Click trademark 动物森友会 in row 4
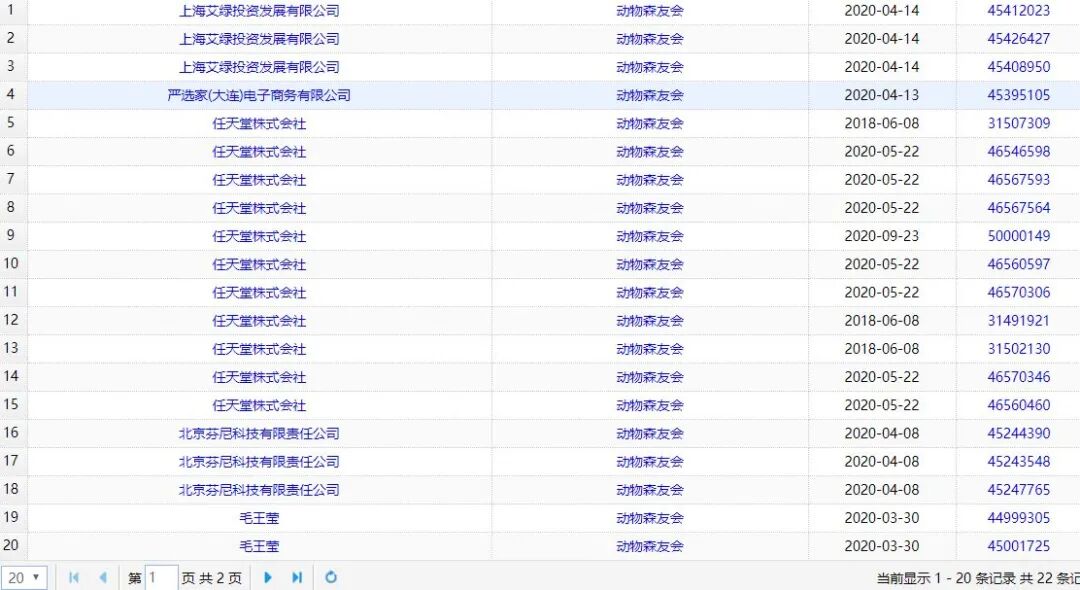This screenshot has width=1080, height=590. tap(650, 95)
